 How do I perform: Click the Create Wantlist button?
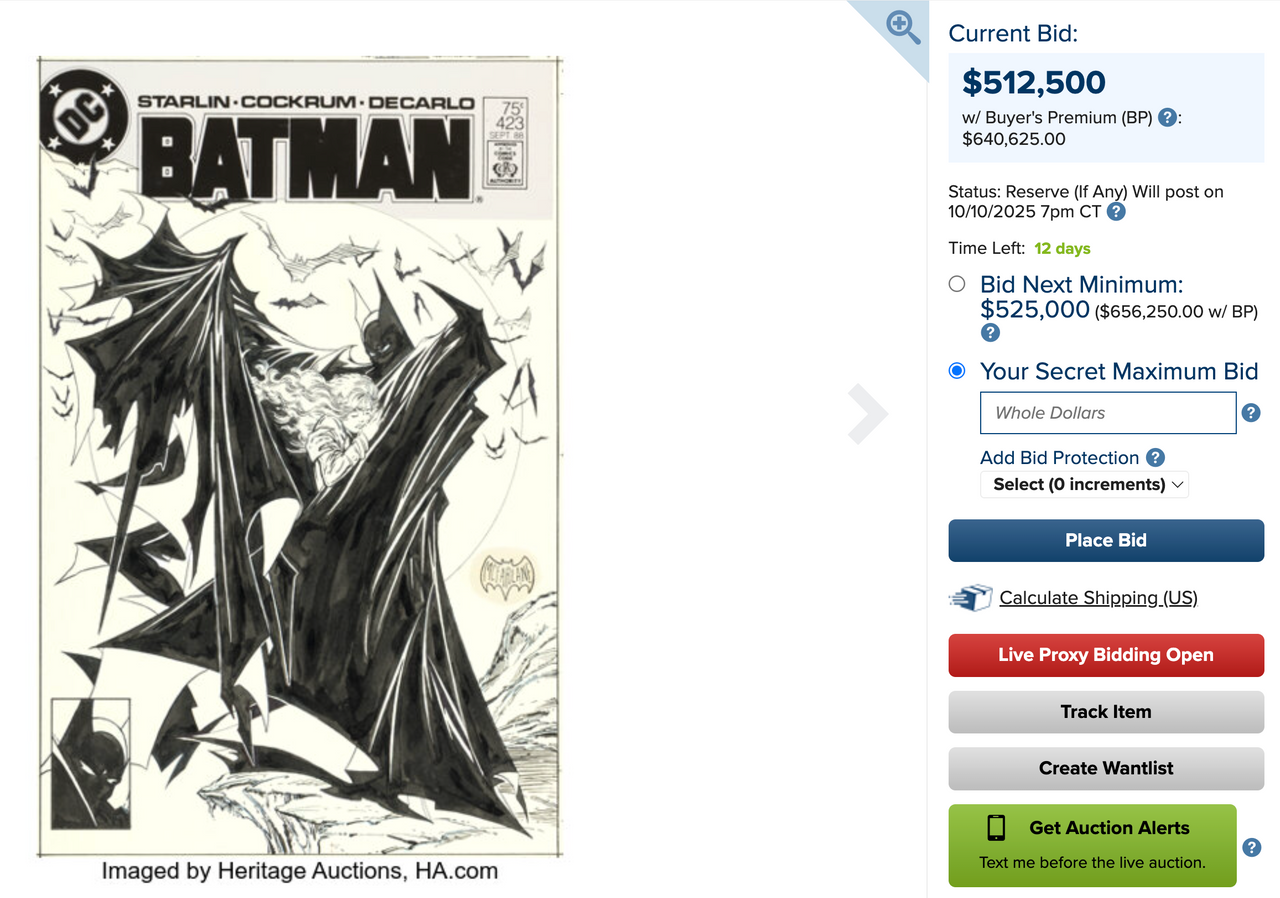[x=1105, y=768]
